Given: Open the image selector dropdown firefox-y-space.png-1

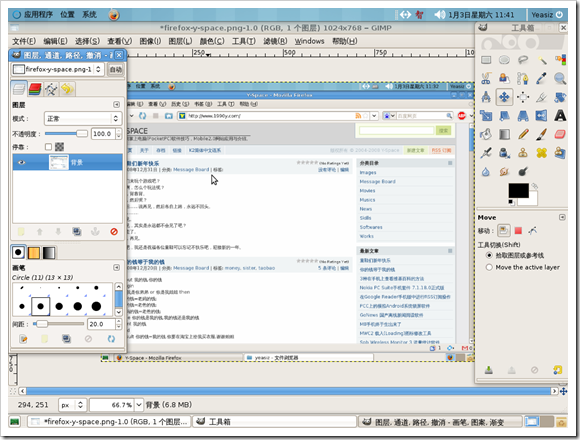Looking at the screenshot, I should [x=57, y=69].
